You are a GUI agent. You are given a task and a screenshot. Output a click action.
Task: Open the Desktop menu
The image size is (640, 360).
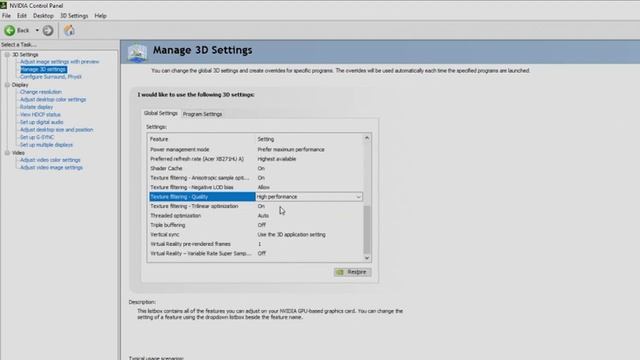coord(43,16)
